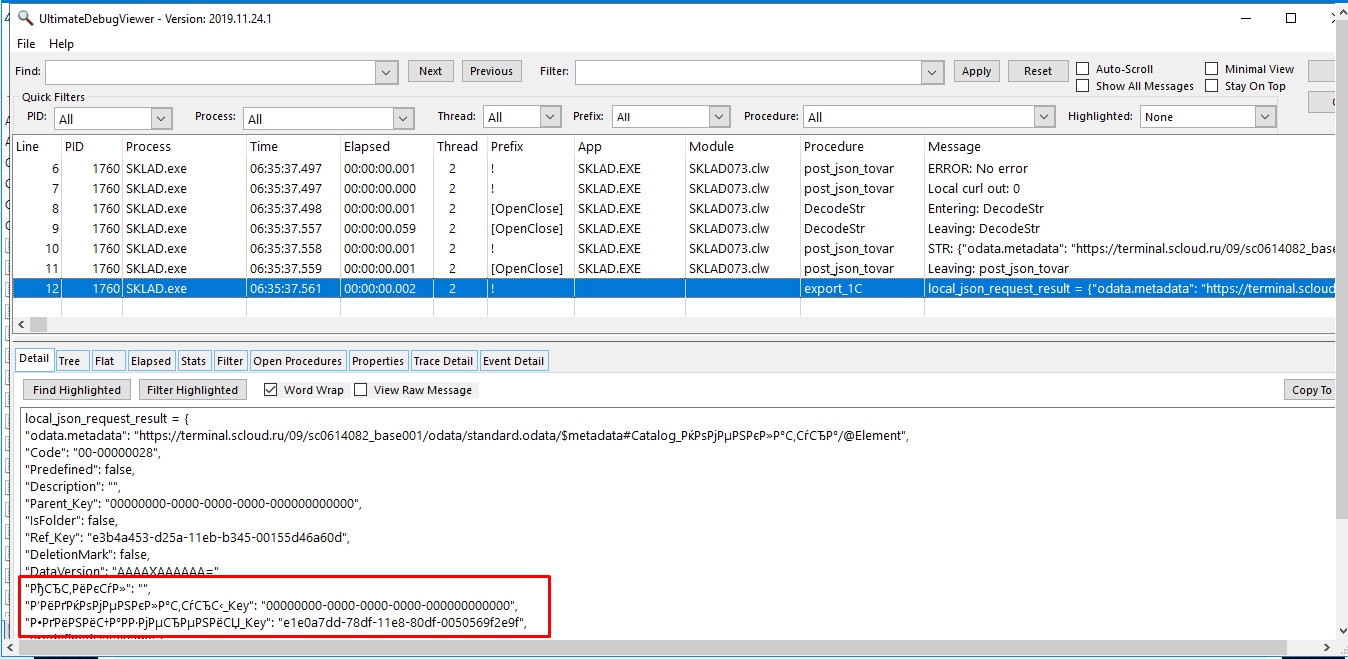Click the Next find button

click(x=430, y=71)
